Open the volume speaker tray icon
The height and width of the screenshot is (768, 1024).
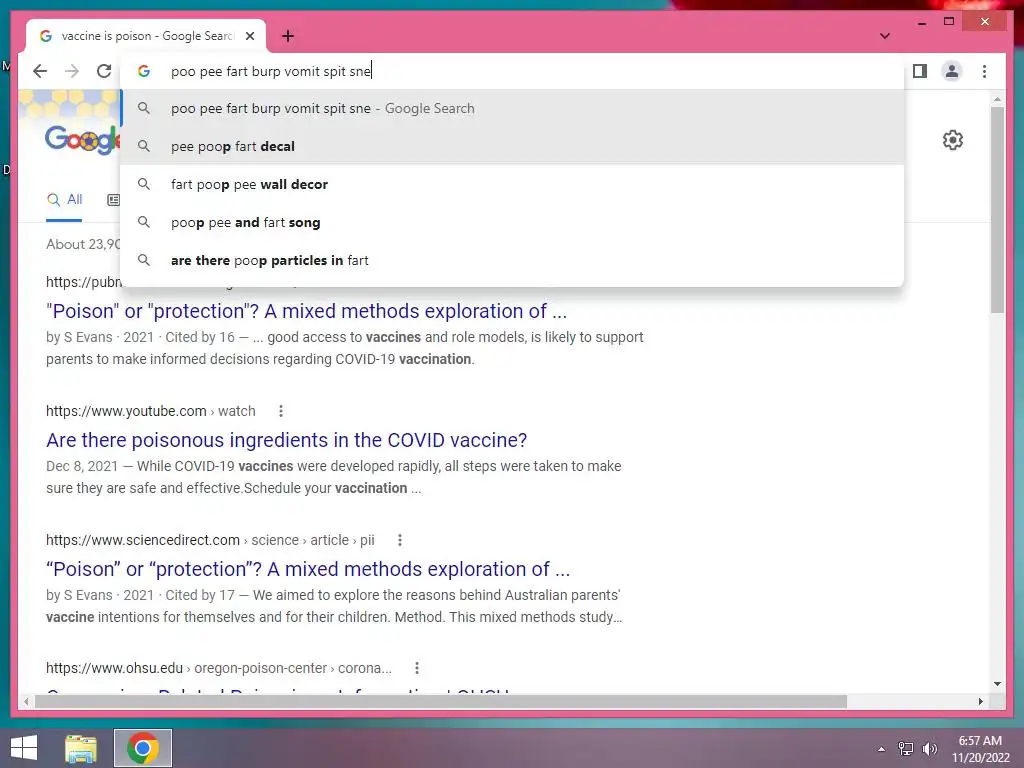(929, 749)
